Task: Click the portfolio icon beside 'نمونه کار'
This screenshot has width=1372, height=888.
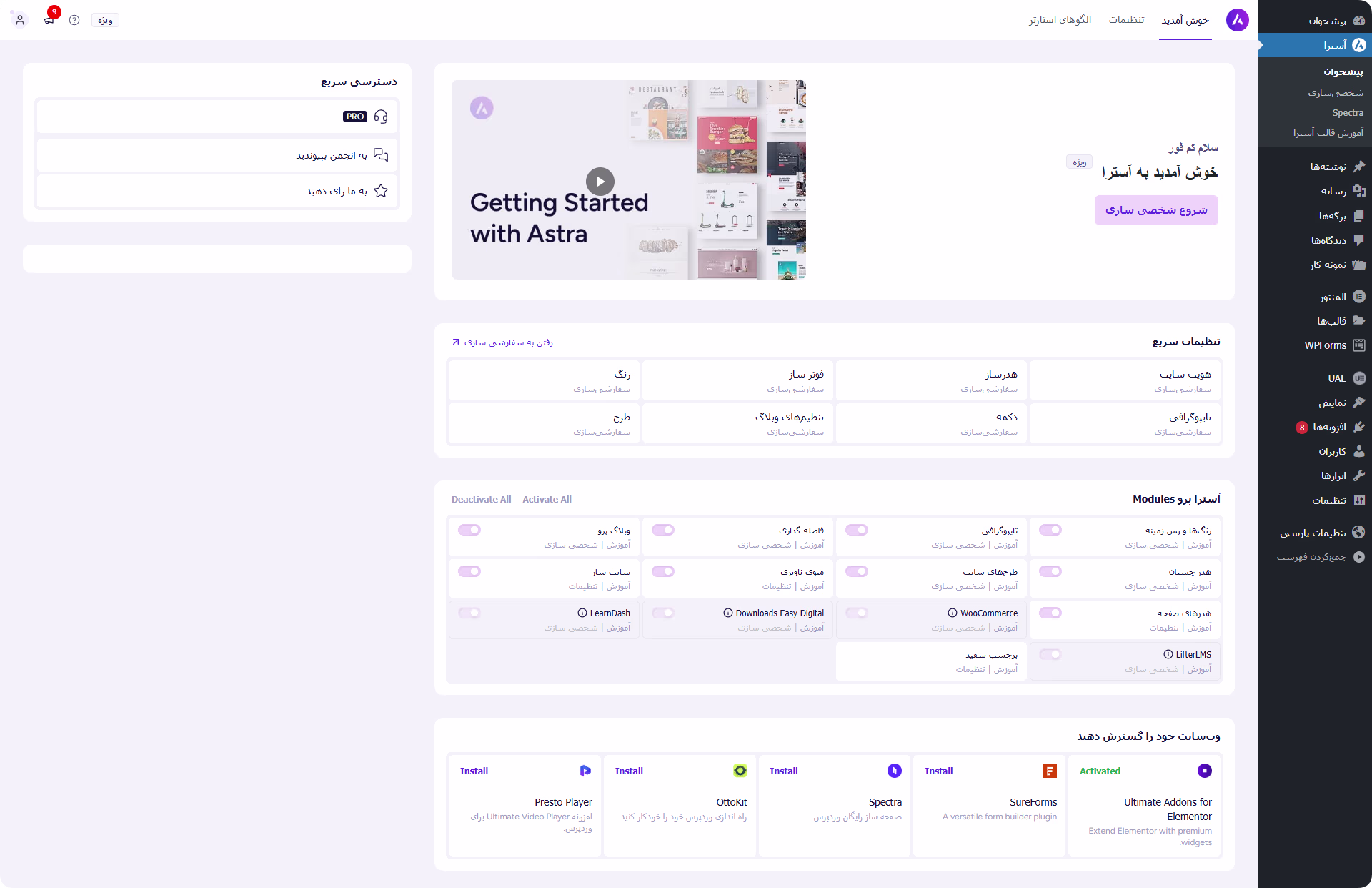Action: click(1359, 265)
